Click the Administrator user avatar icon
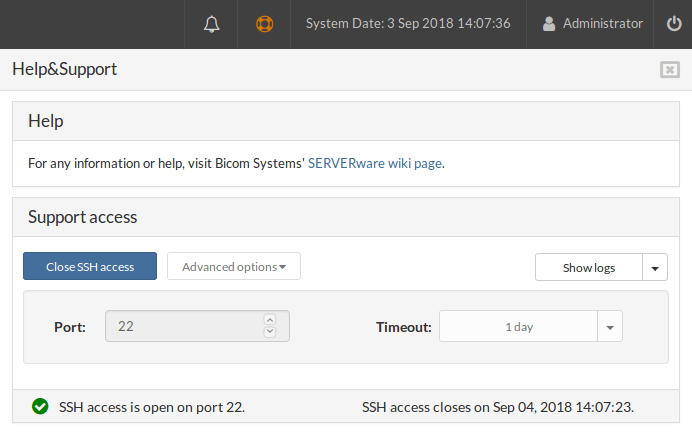Screen dimensions: 692x433 coord(549,24)
